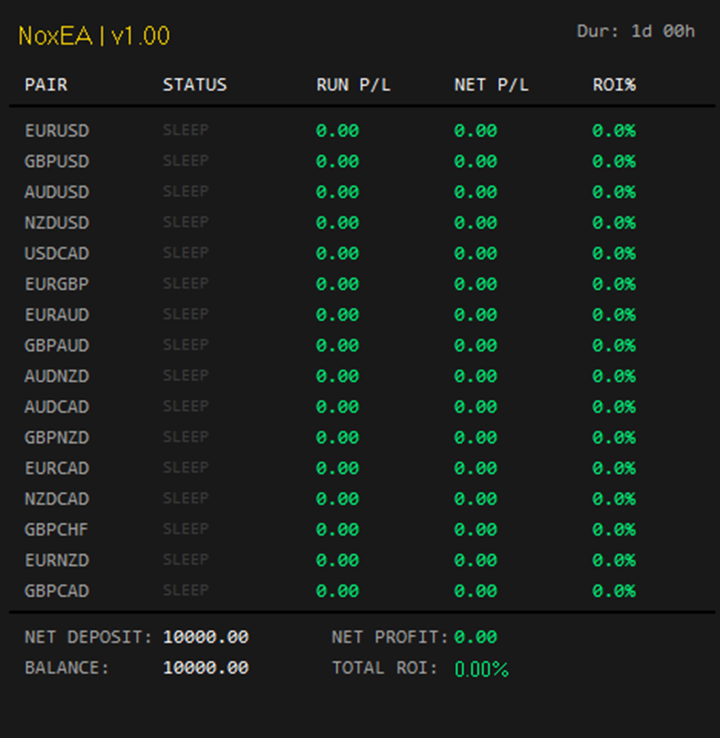720x738 pixels.
Task: Select the EURUSD pair row label
Action: (57, 130)
